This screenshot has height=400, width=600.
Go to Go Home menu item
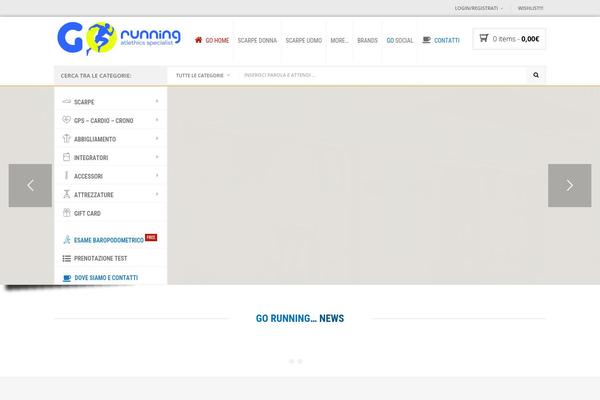pos(217,40)
